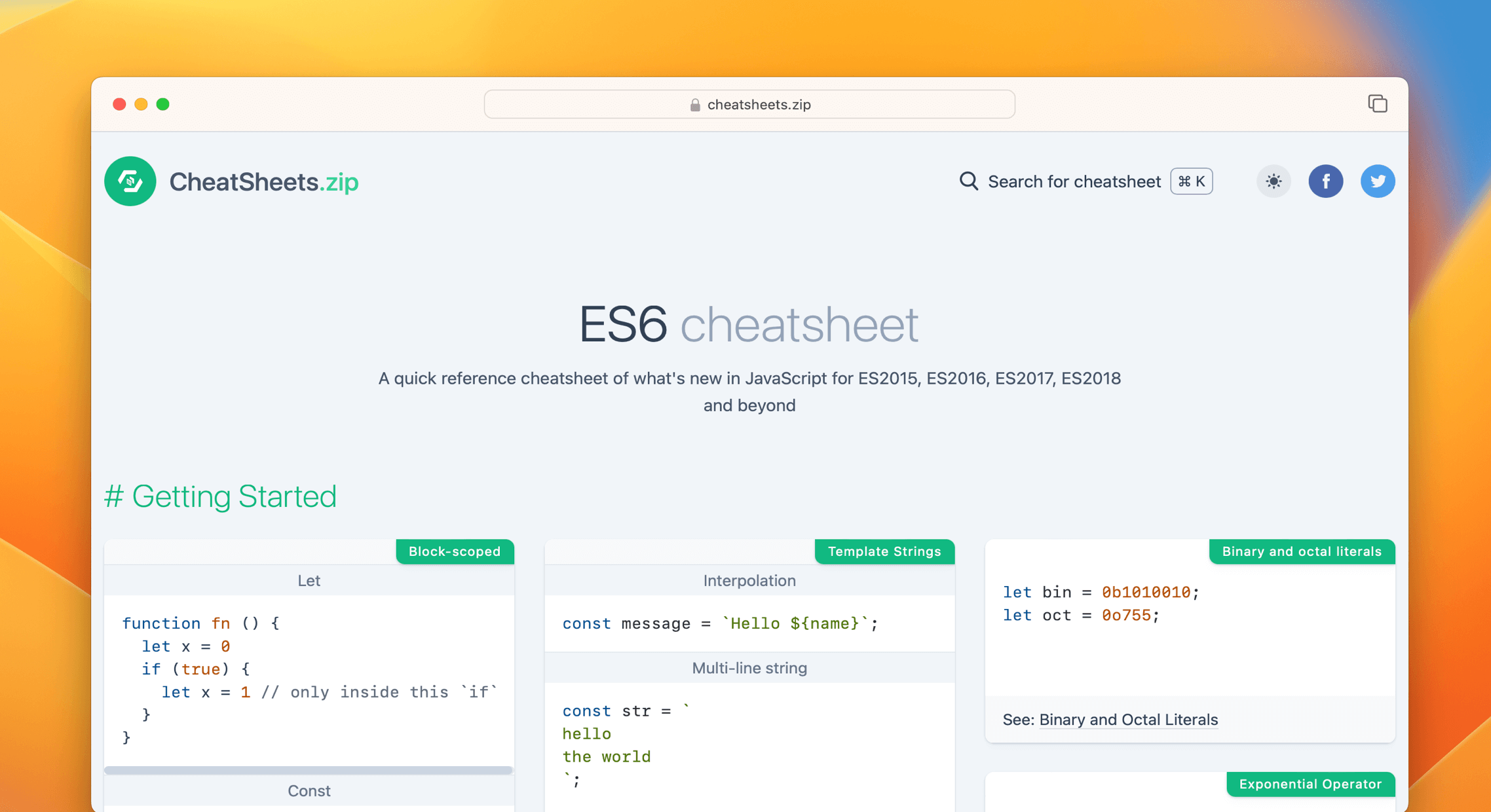Click the 'Binary and octal literals' label
This screenshot has height=812, width=1491.
[x=1301, y=551]
